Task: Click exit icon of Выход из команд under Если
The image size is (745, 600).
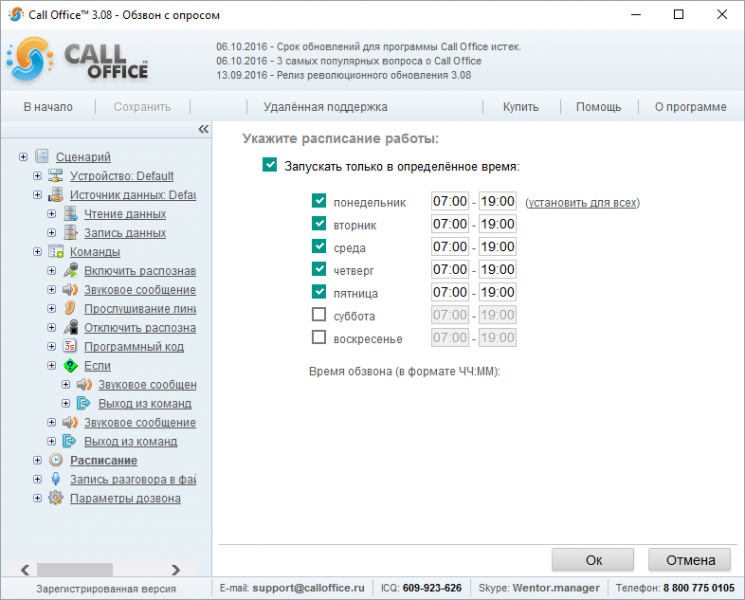Action: pyautogui.click(x=84, y=403)
